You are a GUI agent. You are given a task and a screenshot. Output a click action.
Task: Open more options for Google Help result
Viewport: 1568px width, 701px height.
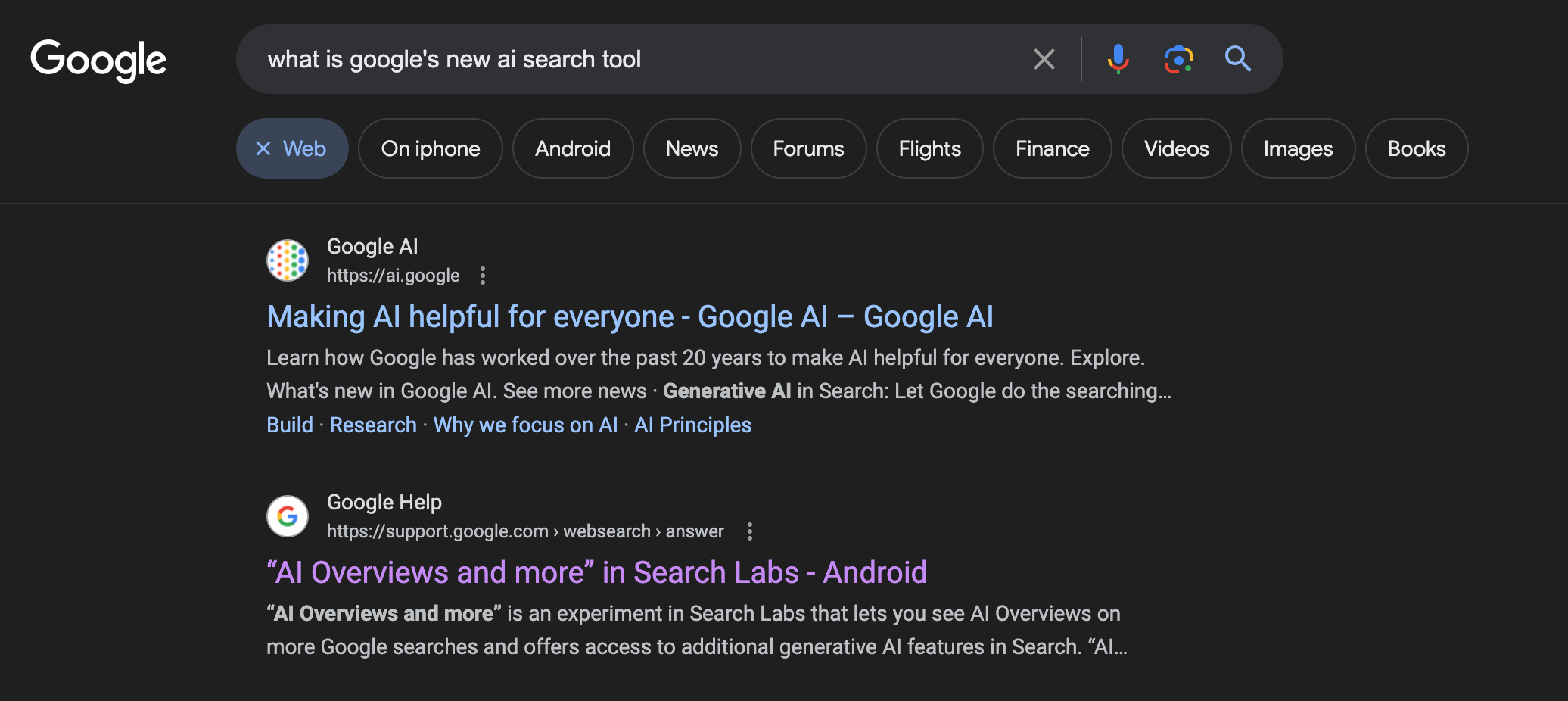750,531
